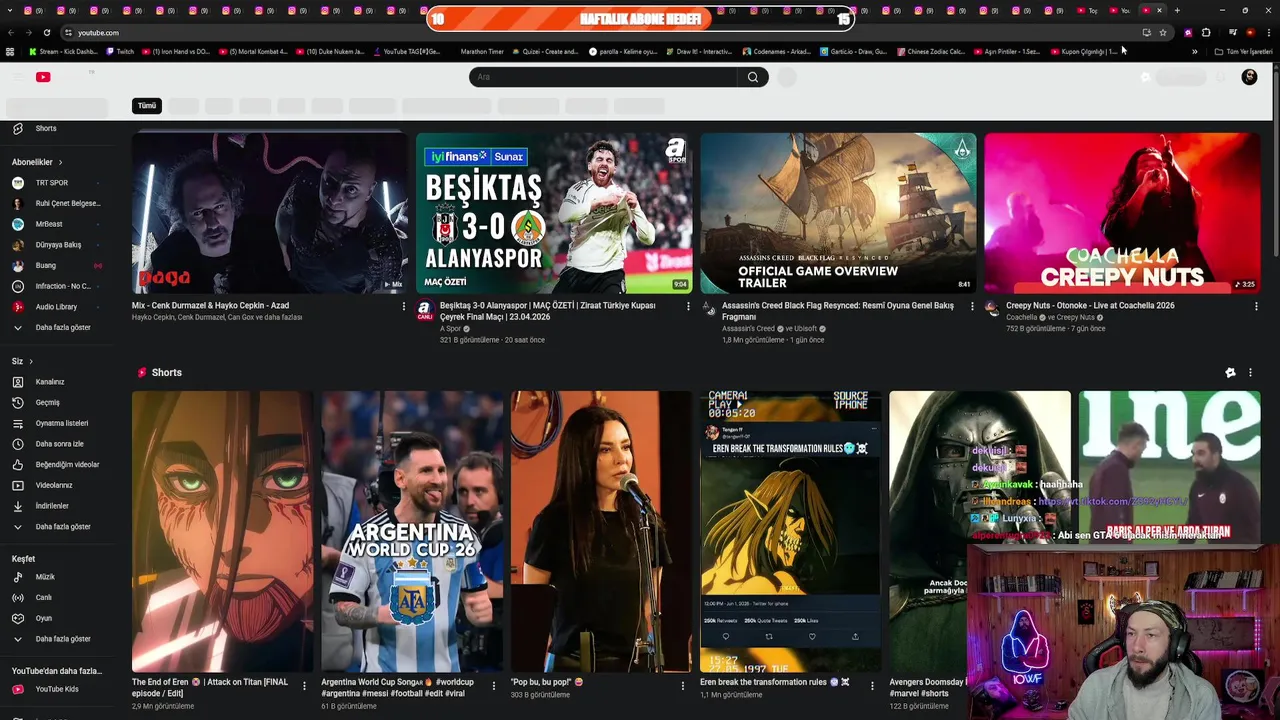Expand Daha fazla göster under Keşfet
Screen dimensions: 1280x720
(61, 638)
